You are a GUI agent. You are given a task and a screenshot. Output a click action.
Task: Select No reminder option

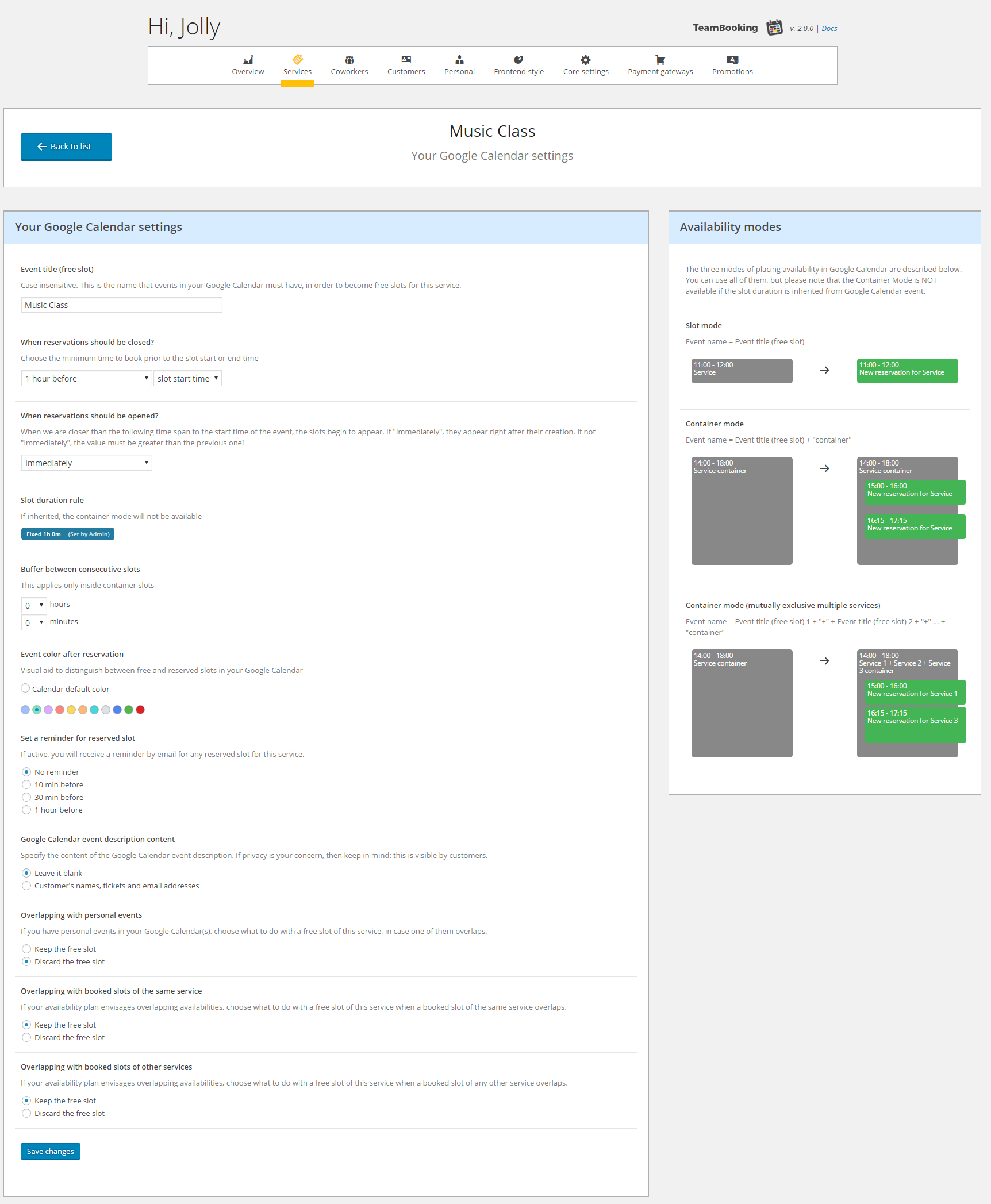[x=26, y=772]
